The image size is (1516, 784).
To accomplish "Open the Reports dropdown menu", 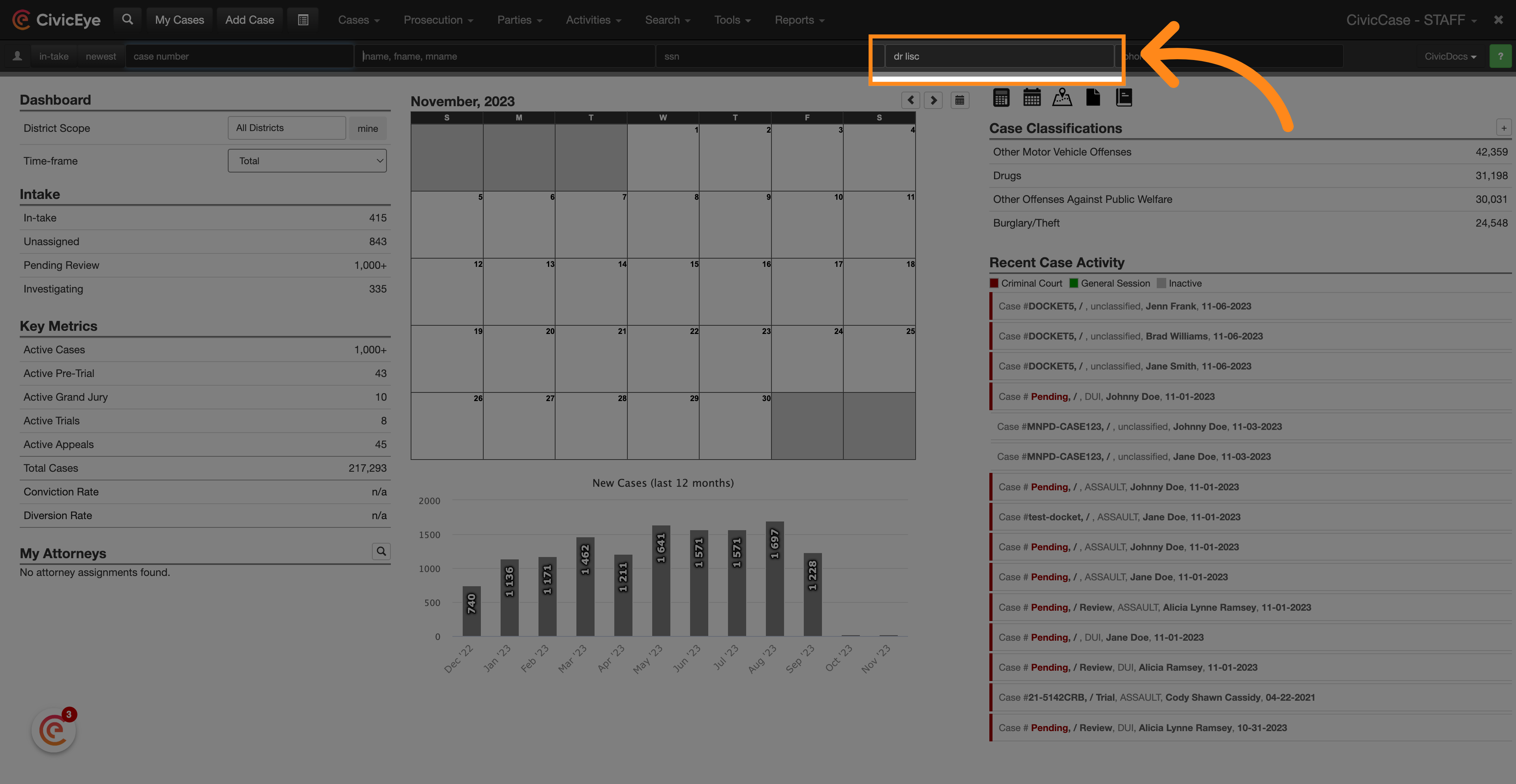I will pyautogui.click(x=799, y=20).
